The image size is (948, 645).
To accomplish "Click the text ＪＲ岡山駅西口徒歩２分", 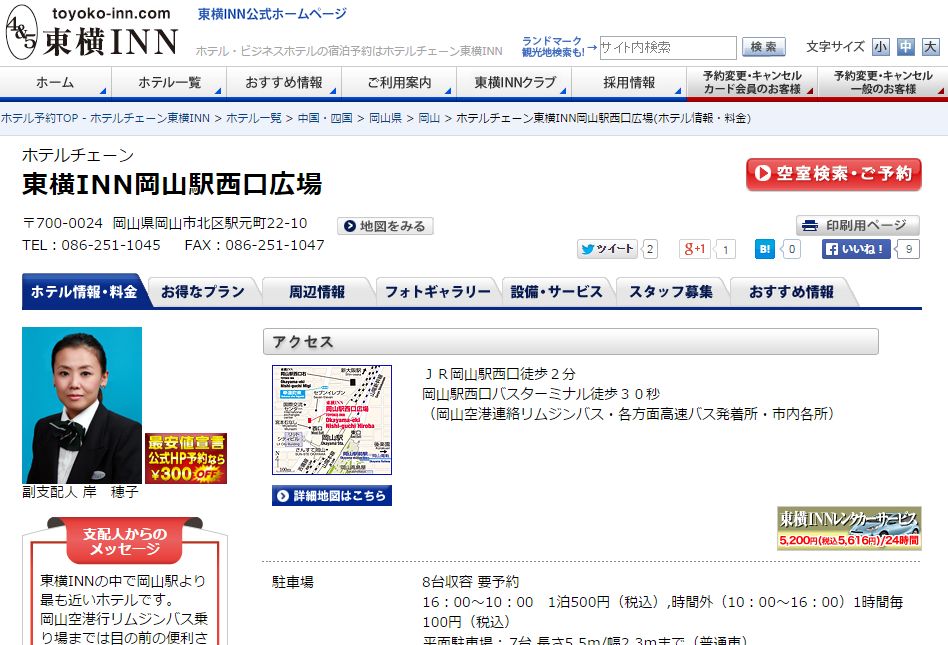I will [x=499, y=374].
